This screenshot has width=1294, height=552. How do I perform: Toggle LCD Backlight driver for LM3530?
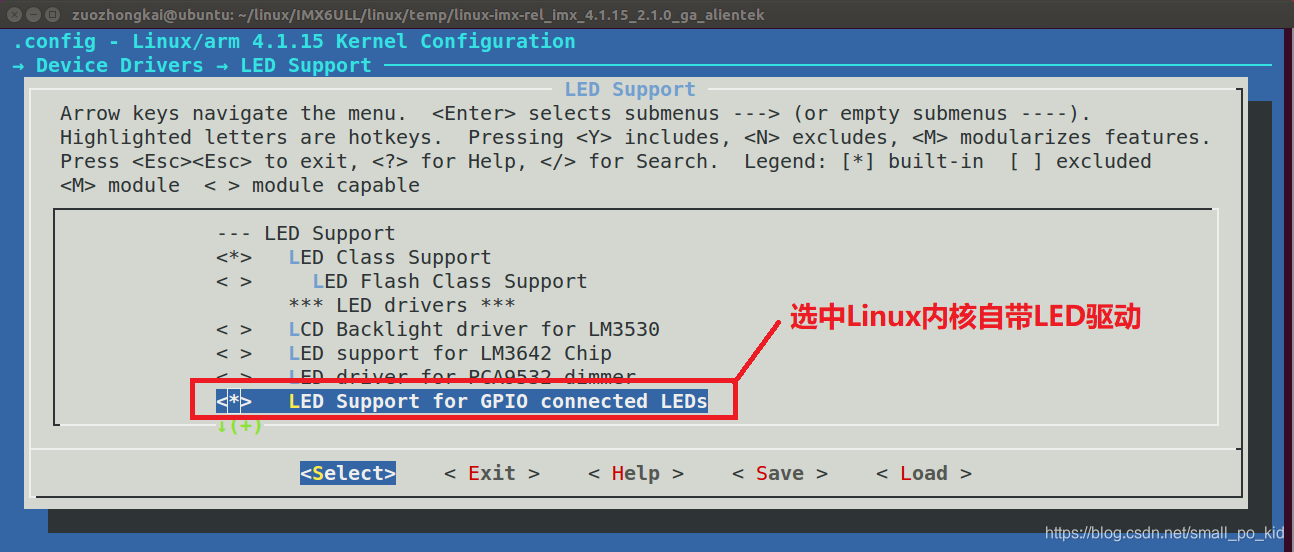[x=437, y=329]
